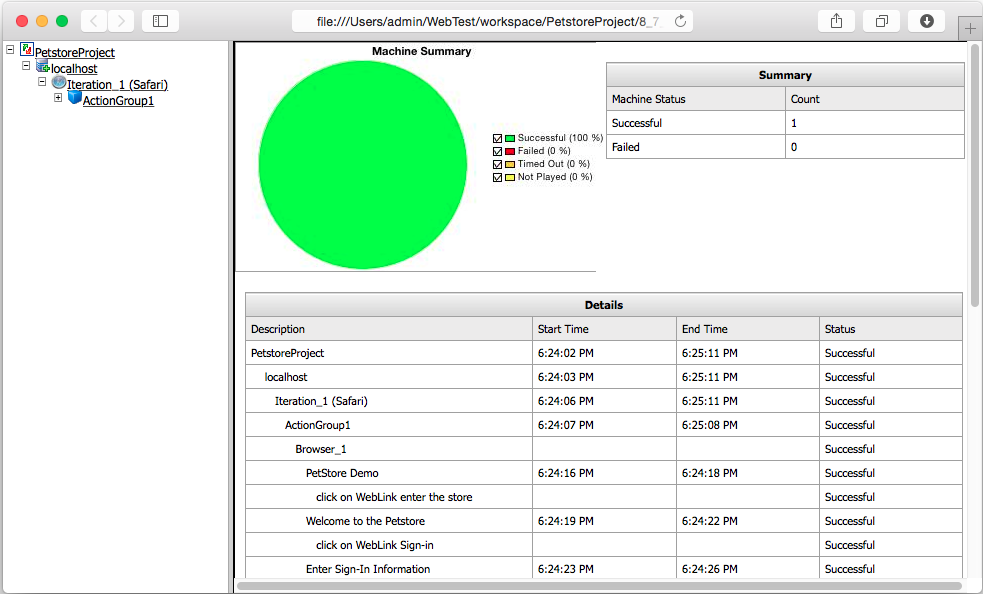This screenshot has height=594, width=983.
Task: Reload the page with the refresh icon
Action: point(680,21)
